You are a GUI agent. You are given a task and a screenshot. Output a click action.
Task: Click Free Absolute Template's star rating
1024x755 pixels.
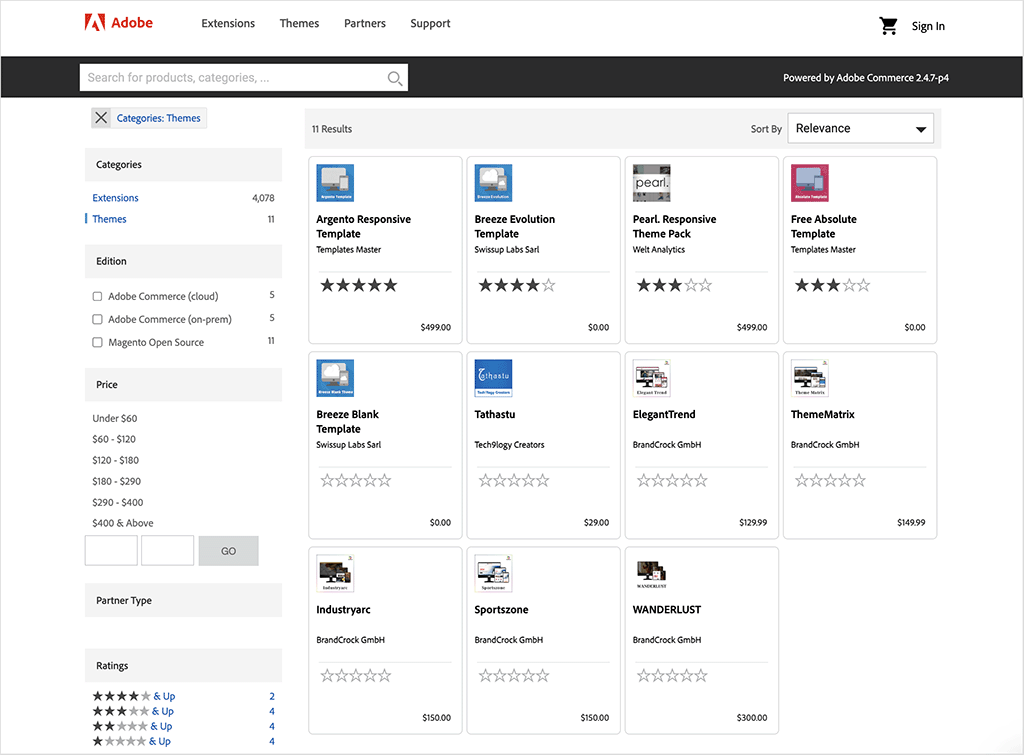coord(833,285)
